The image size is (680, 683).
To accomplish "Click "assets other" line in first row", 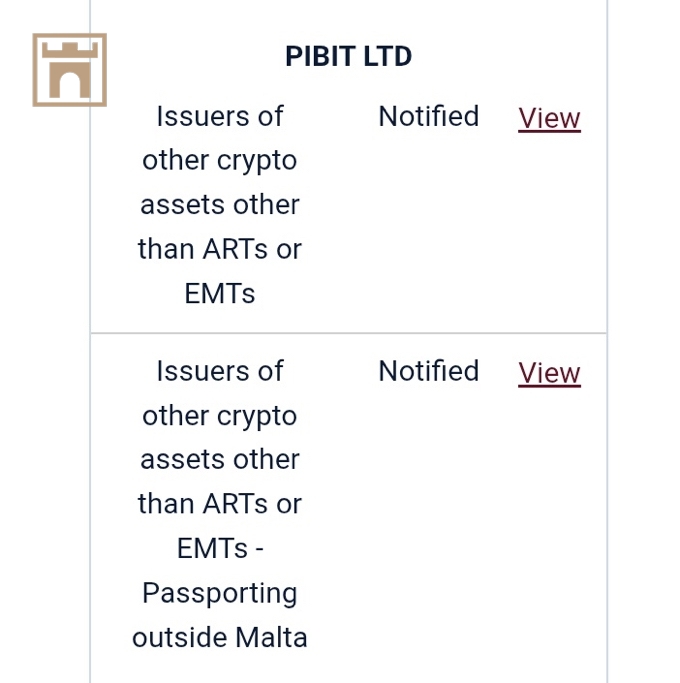I will tap(220, 205).
